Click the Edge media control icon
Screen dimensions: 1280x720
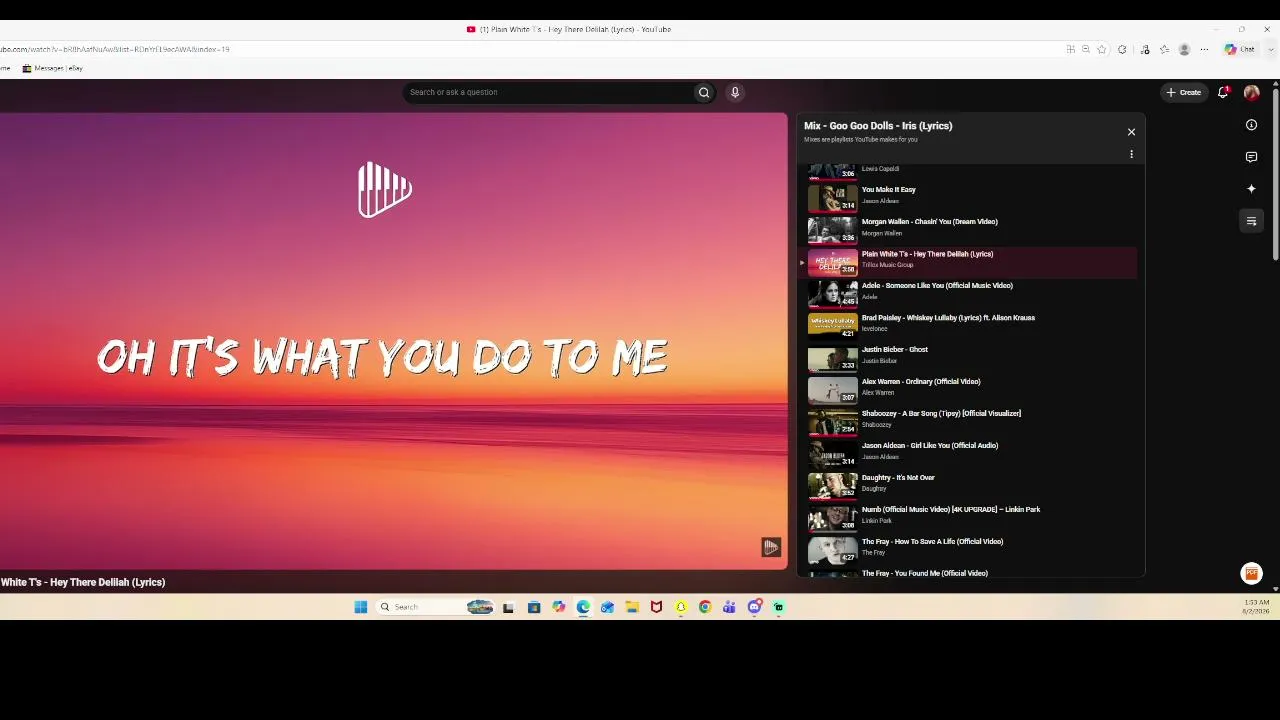coord(1145,49)
